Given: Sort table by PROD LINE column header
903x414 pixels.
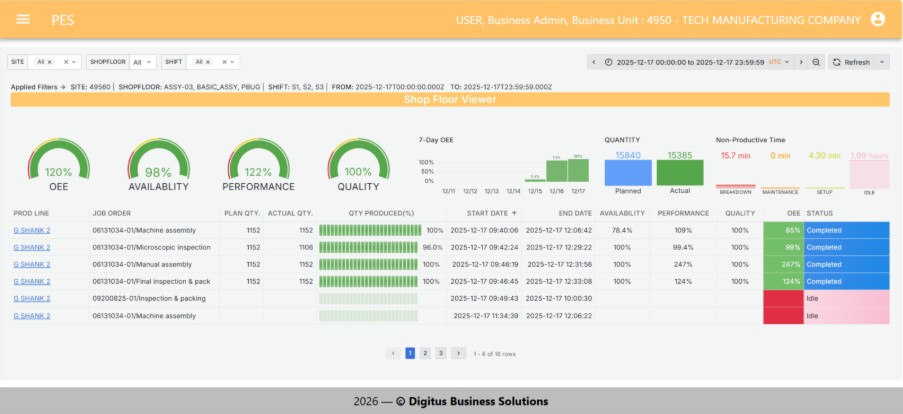Looking at the screenshot, I should [32, 213].
